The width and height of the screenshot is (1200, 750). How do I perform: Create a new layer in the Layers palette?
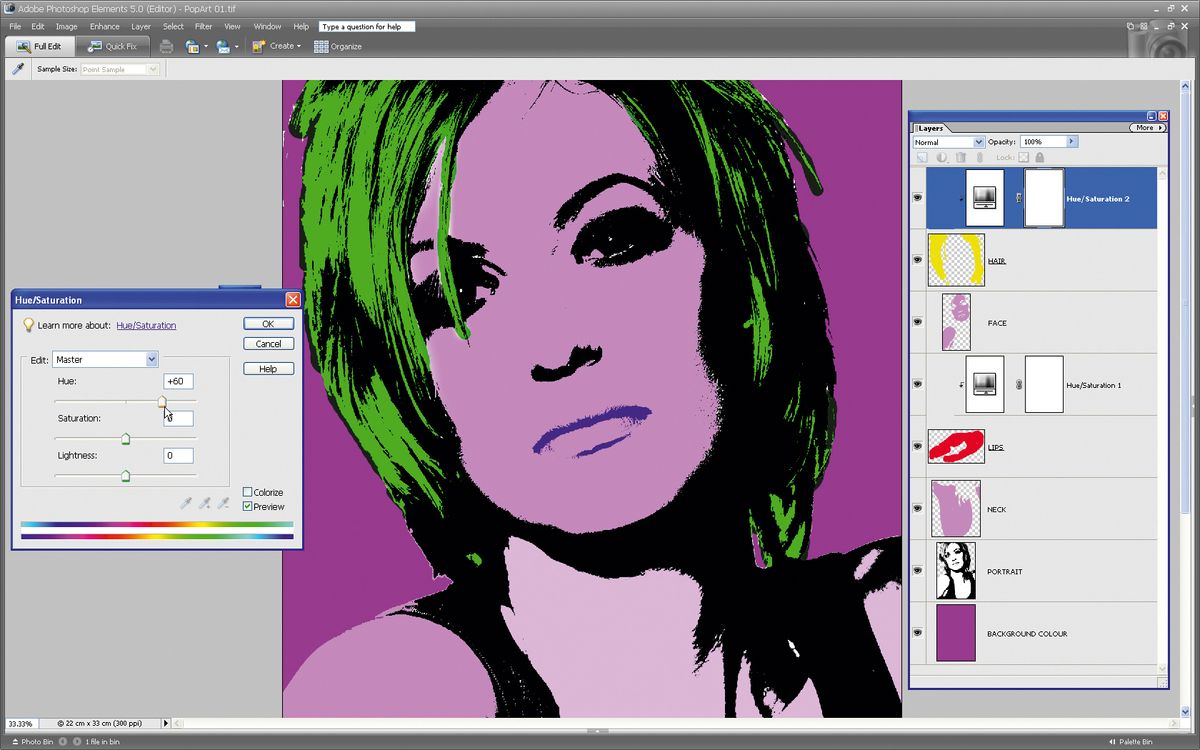921,157
